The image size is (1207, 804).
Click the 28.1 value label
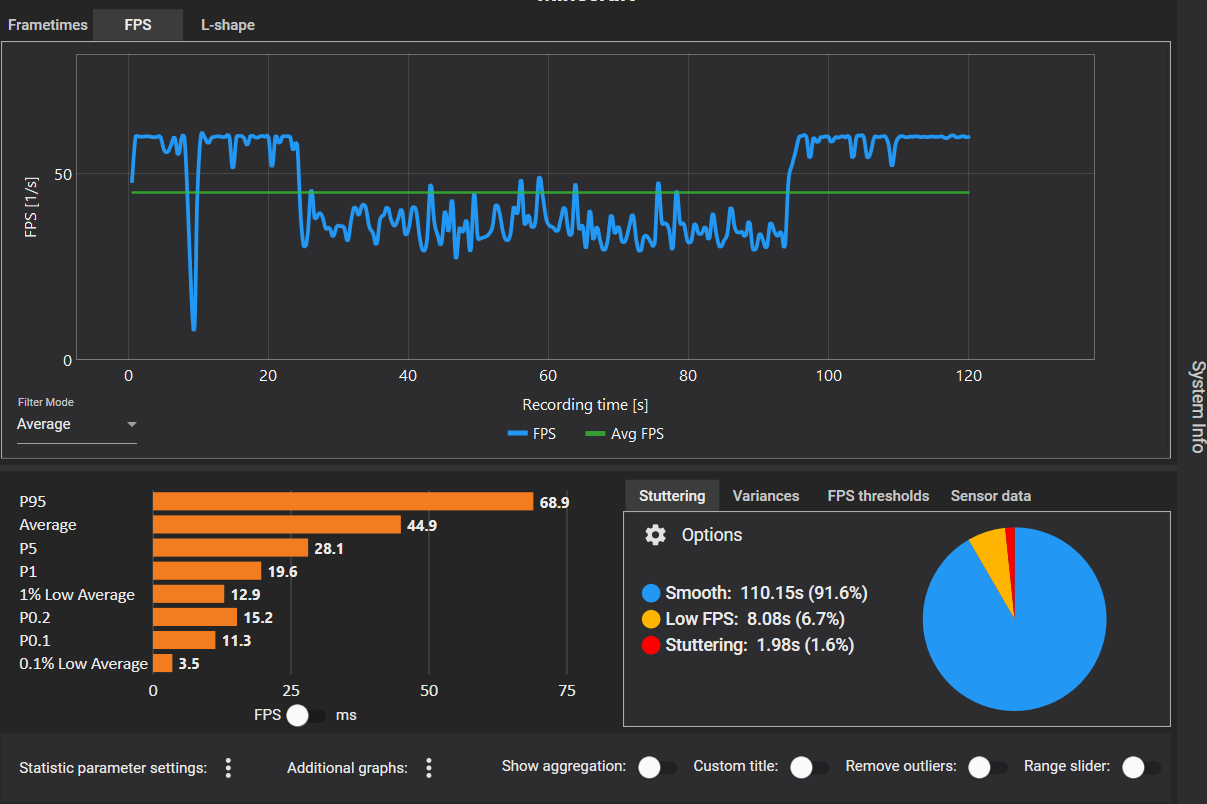(x=329, y=548)
